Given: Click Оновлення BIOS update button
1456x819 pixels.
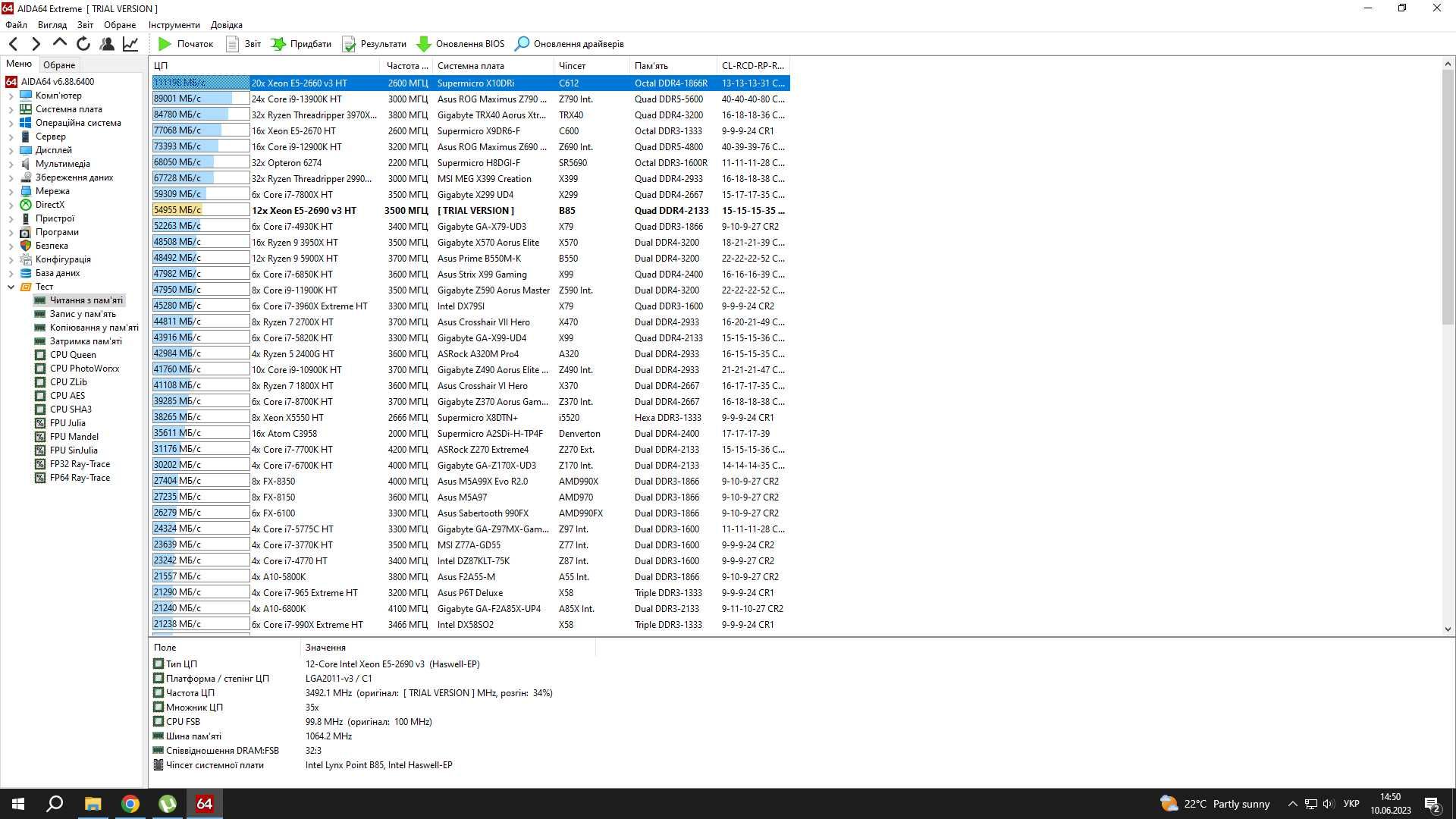Looking at the screenshot, I should click(460, 44).
